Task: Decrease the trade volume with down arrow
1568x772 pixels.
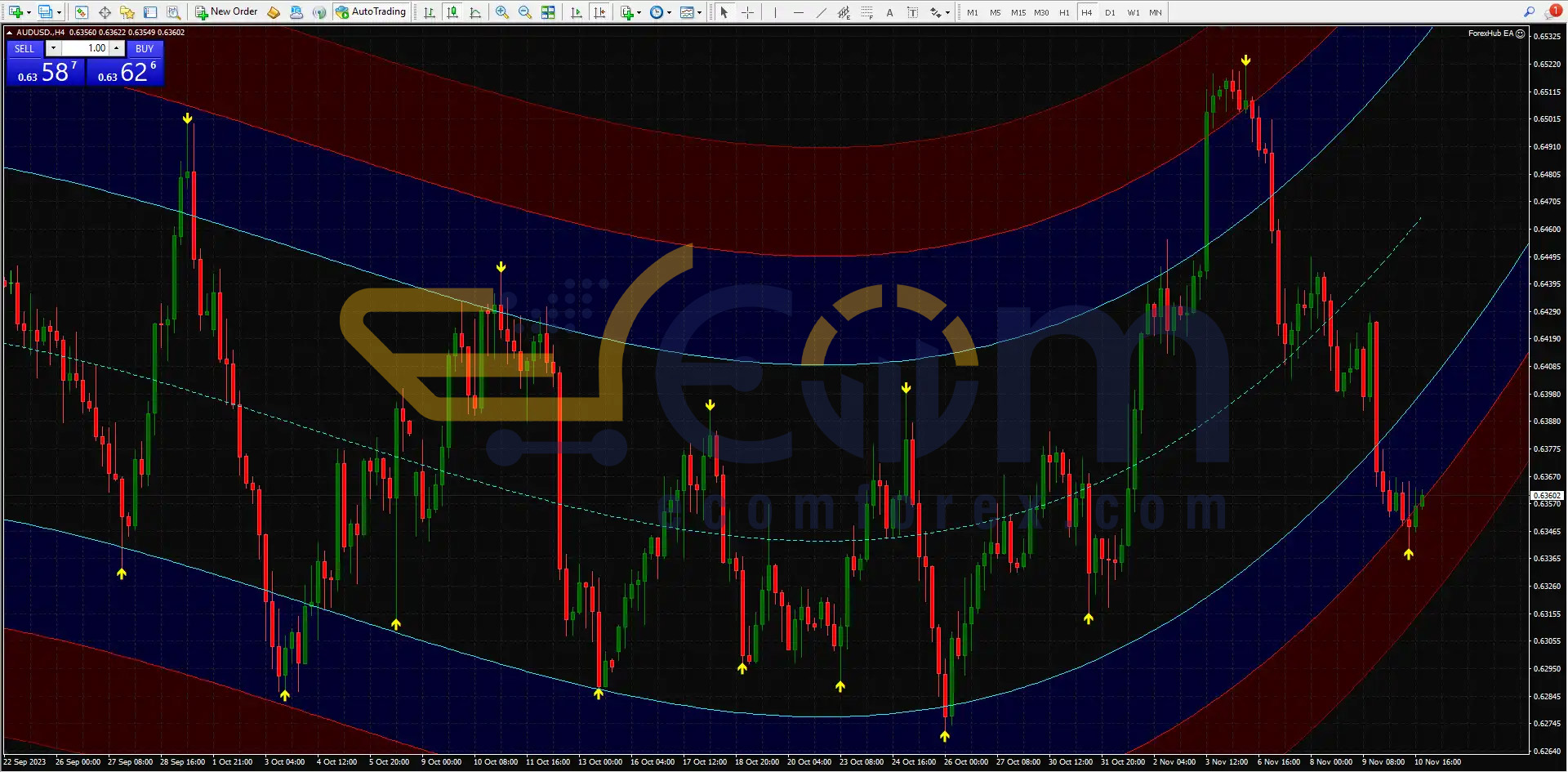Action: pos(53,48)
